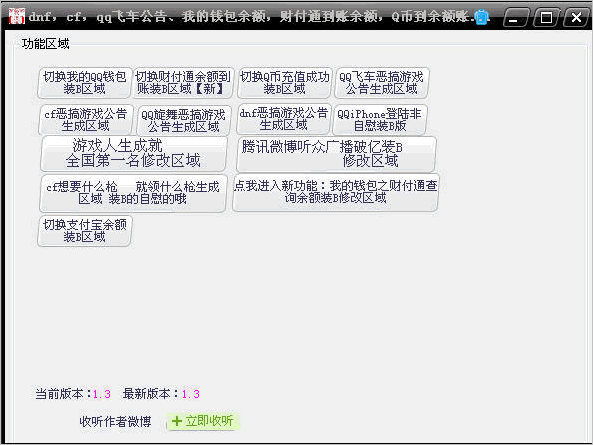Open 切换财付通余额到账装B区域【新】

pyautogui.click(x=183, y=83)
